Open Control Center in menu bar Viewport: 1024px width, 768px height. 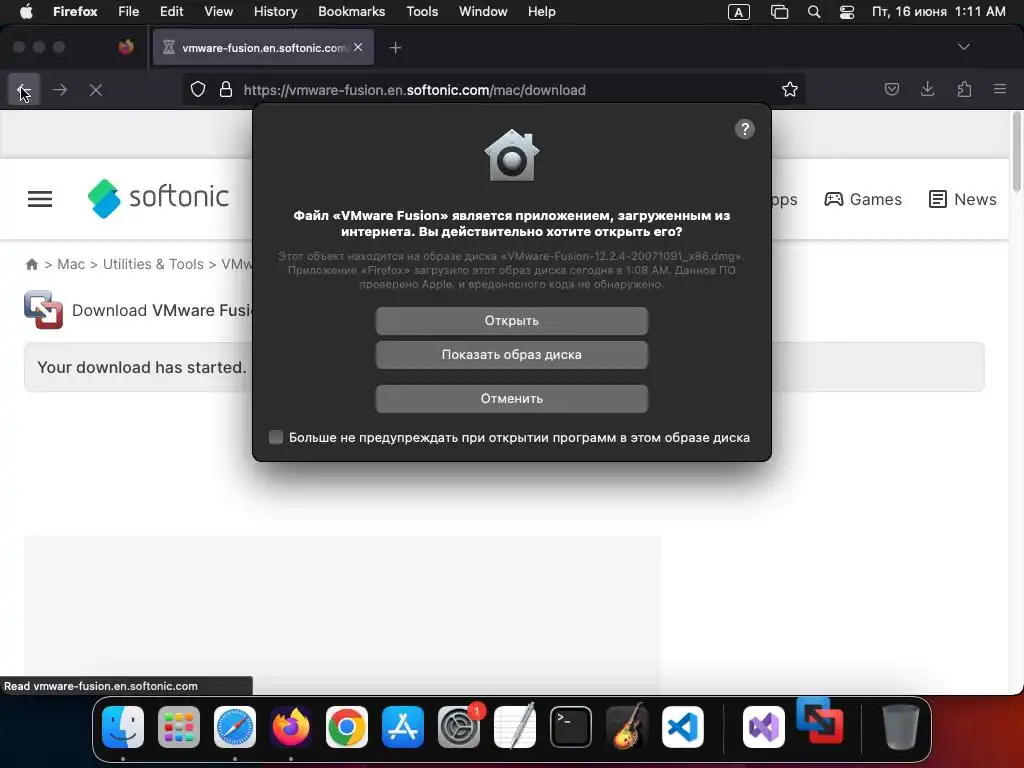click(847, 12)
